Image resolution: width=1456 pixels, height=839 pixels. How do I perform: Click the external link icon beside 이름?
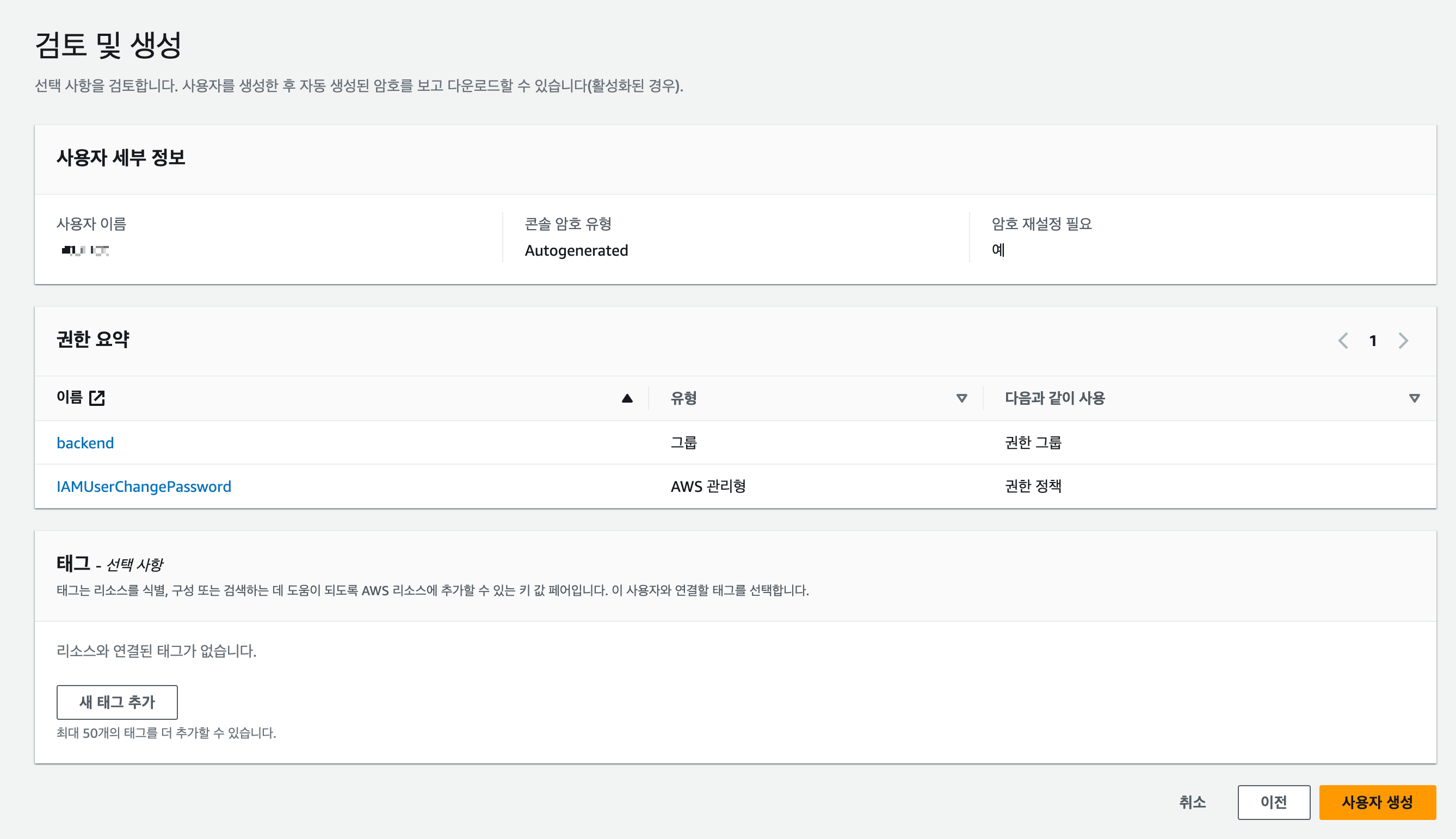[97, 398]
